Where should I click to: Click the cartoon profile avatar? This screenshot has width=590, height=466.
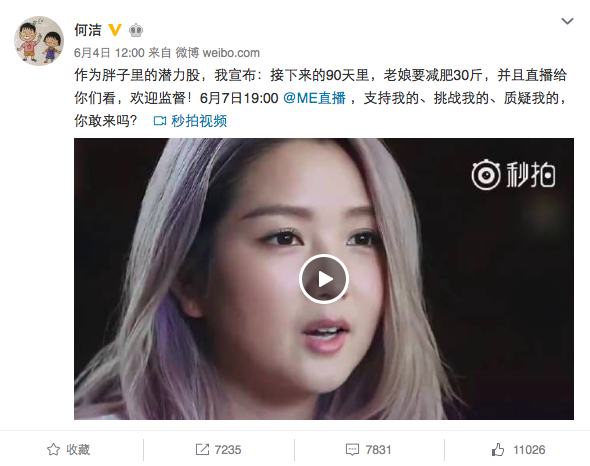pos(39,41)
